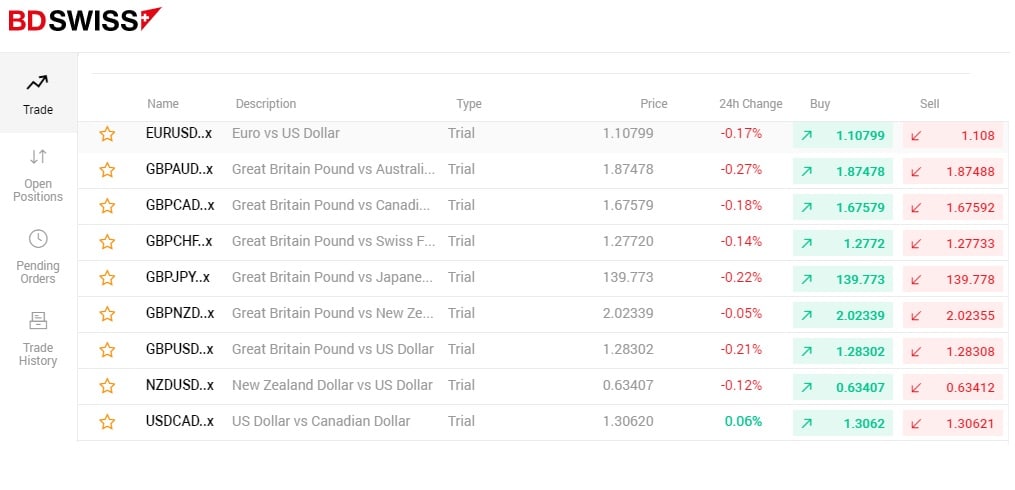This screenshot has height=490, width=1015.
Task: Buy EURUSD at 1.10799
Action: (x=842, y=135)
